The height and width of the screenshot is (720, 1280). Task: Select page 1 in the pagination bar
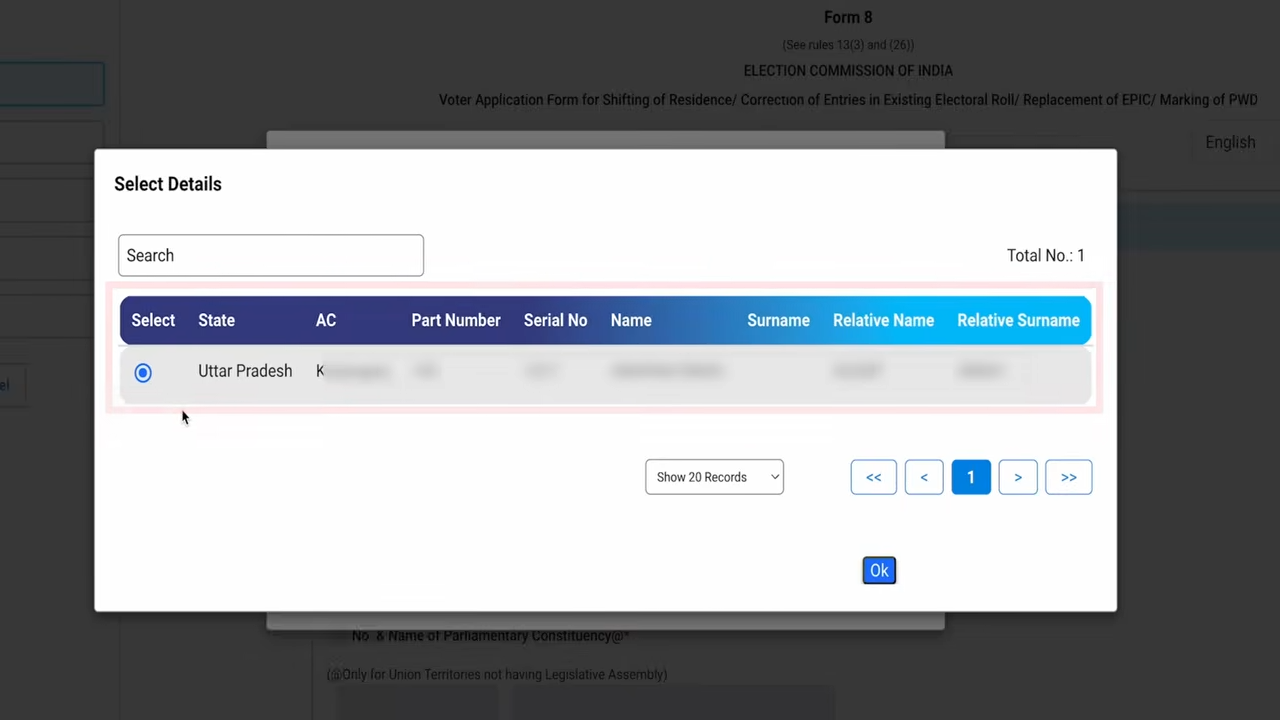970,477
